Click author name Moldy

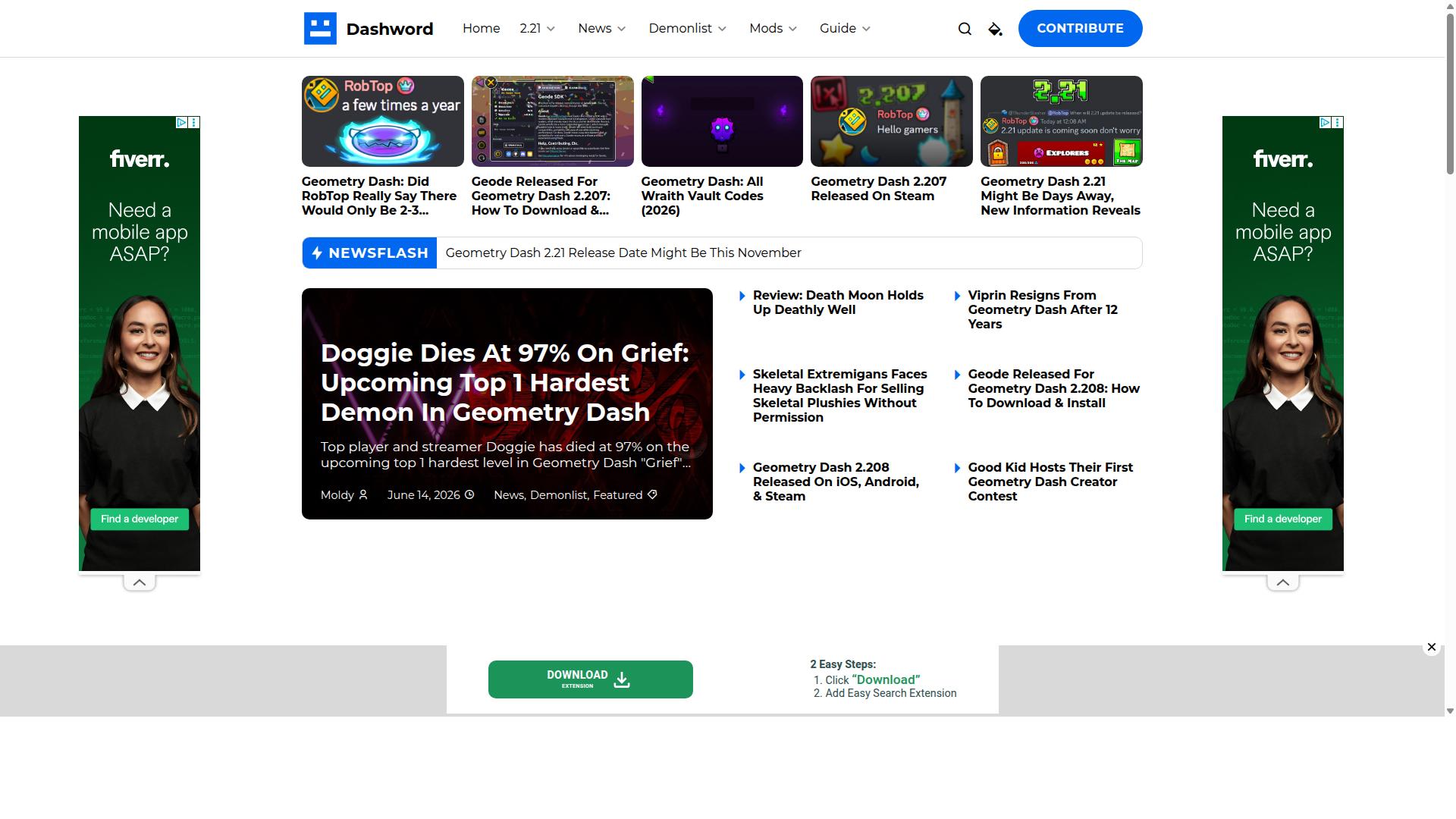click(337, 494)
